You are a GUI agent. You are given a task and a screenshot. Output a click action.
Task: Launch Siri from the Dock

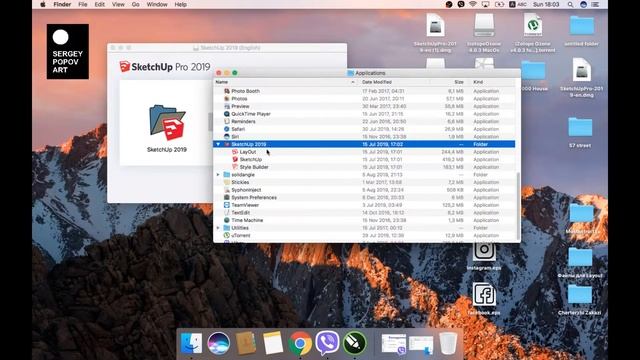218,343
